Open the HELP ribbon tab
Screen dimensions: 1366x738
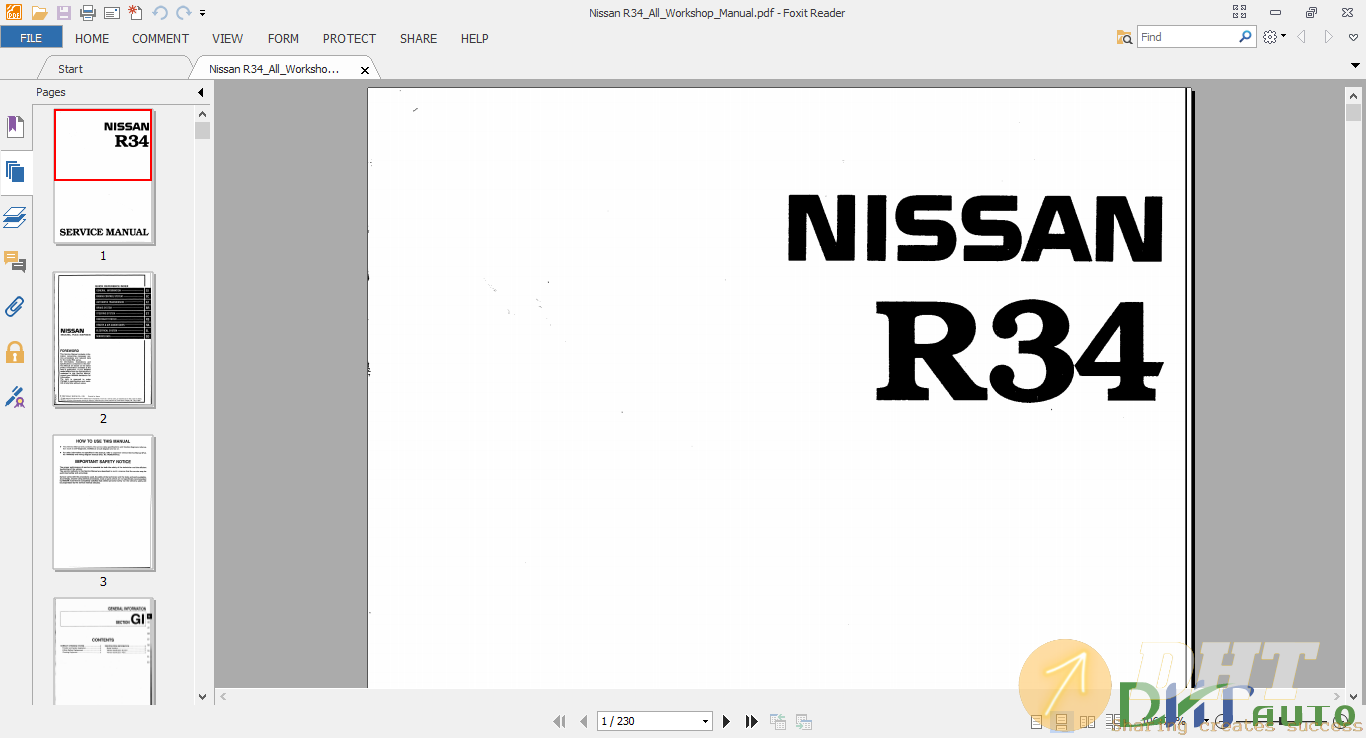coord(474,38)
